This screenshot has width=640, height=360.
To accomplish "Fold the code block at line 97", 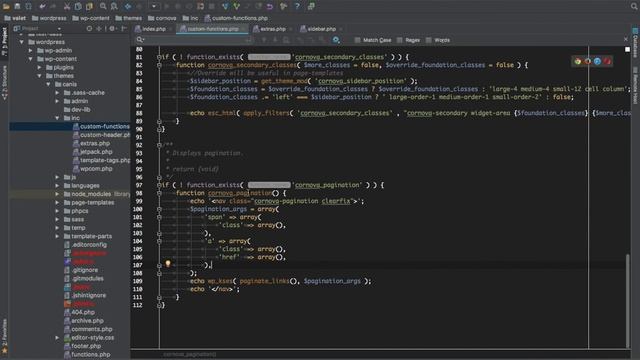I will pyautogui.click(x=159, y=185).
